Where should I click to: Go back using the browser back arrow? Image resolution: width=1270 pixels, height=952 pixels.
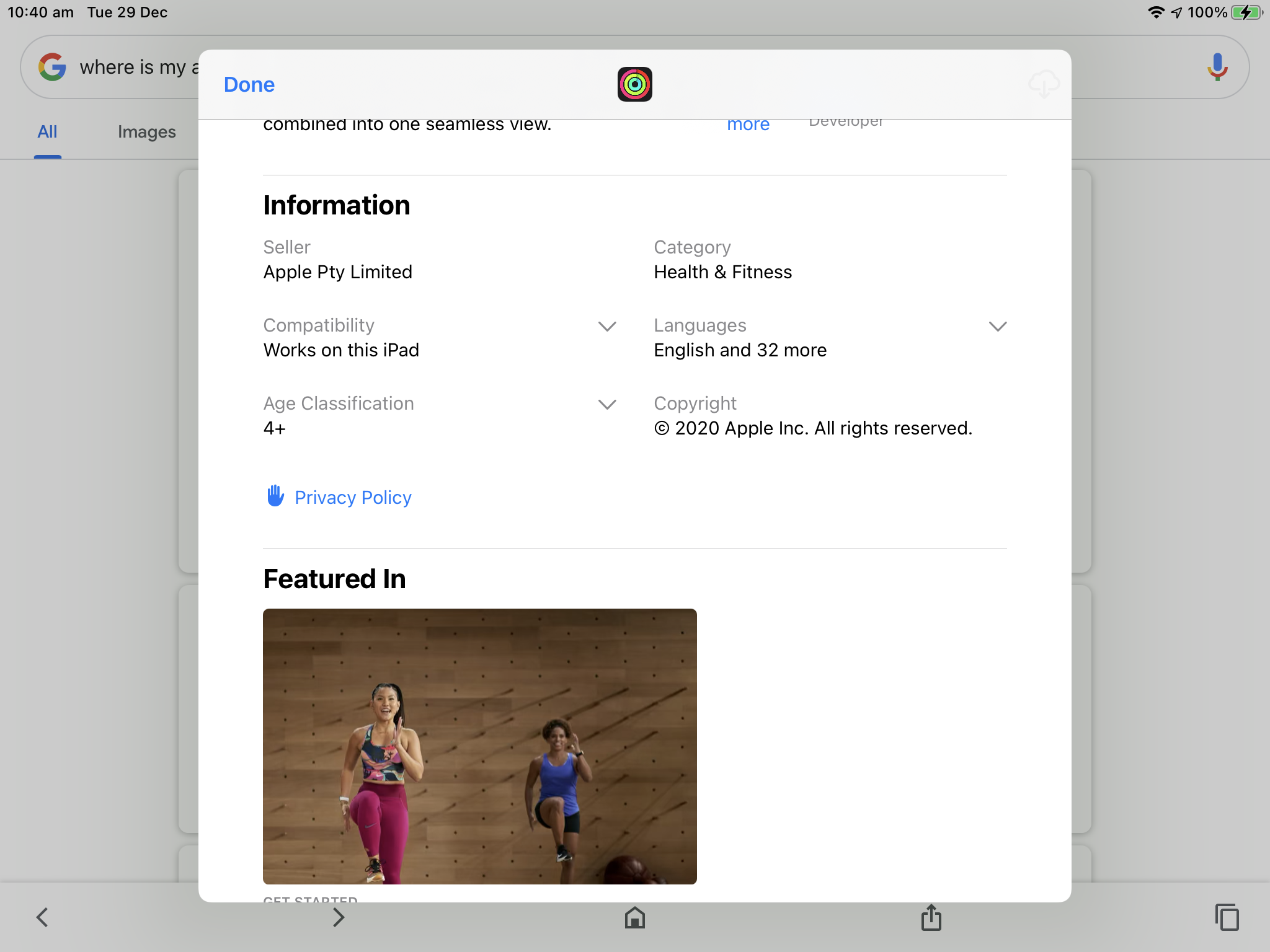coord(42,917)
